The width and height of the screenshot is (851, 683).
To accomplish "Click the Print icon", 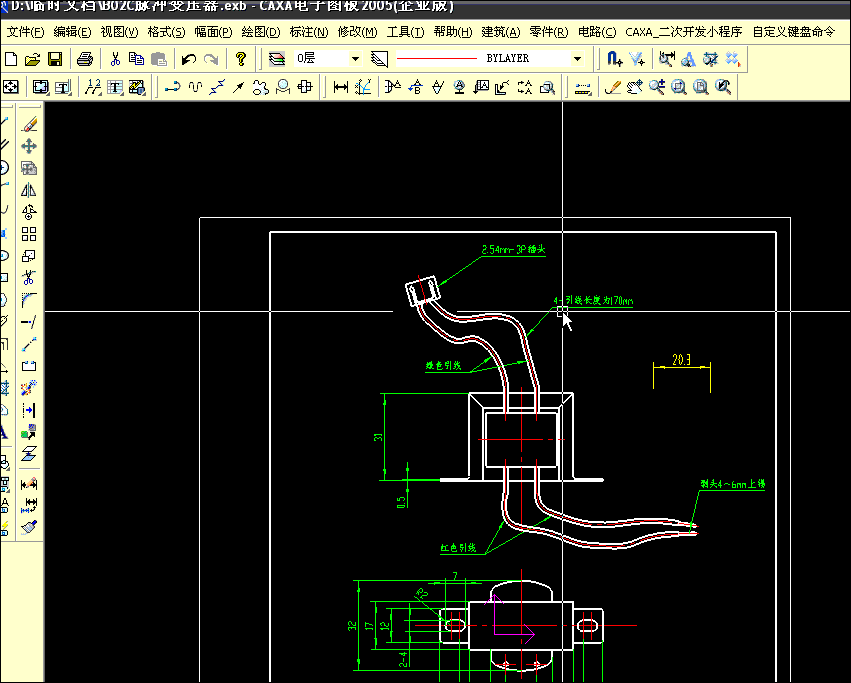I will [85, 59].
